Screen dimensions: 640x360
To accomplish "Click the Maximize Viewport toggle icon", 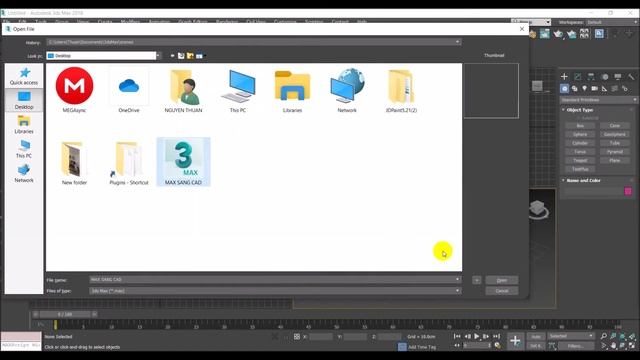I will (x=632, y=346).
